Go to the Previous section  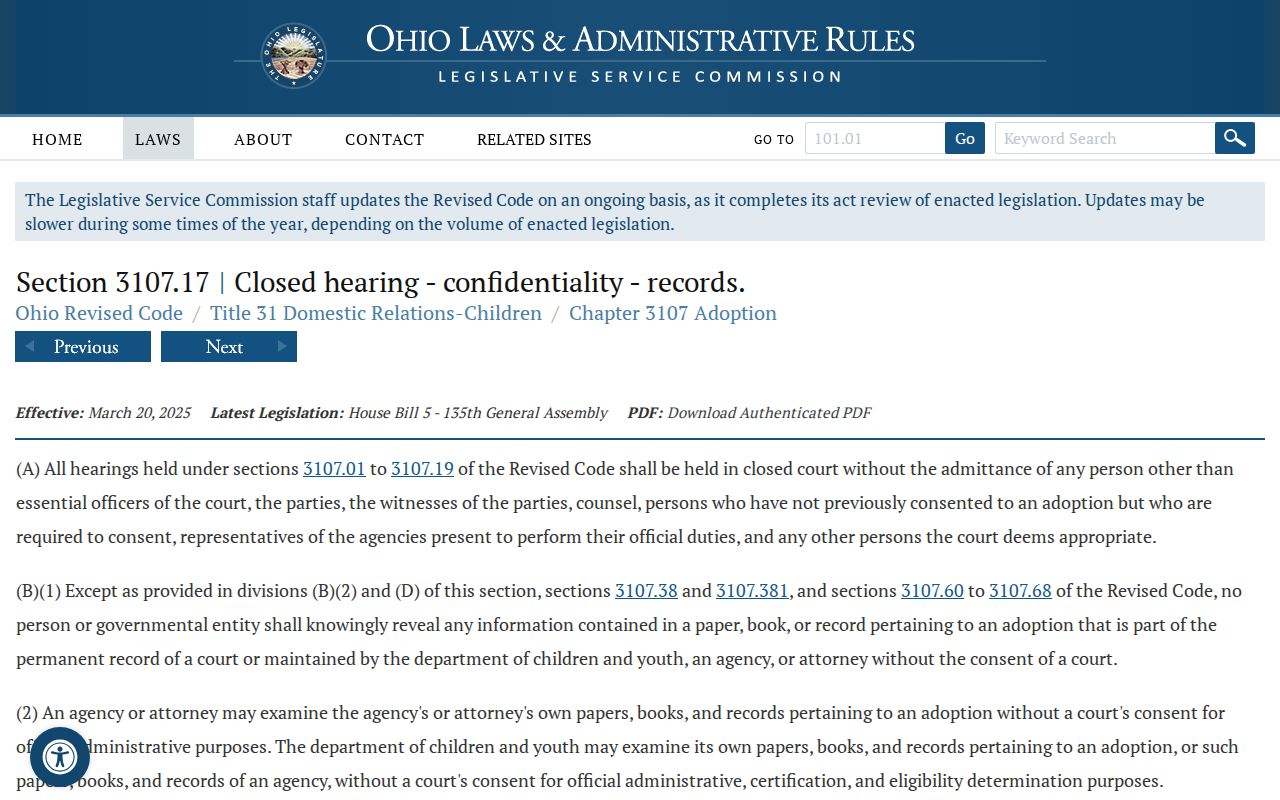(x=83, y=347)
